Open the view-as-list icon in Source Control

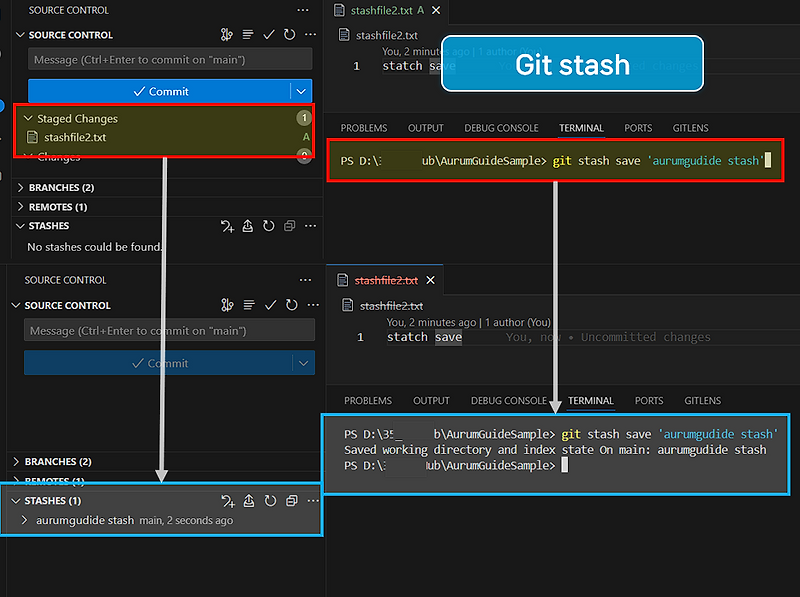[x=247, y=34]
